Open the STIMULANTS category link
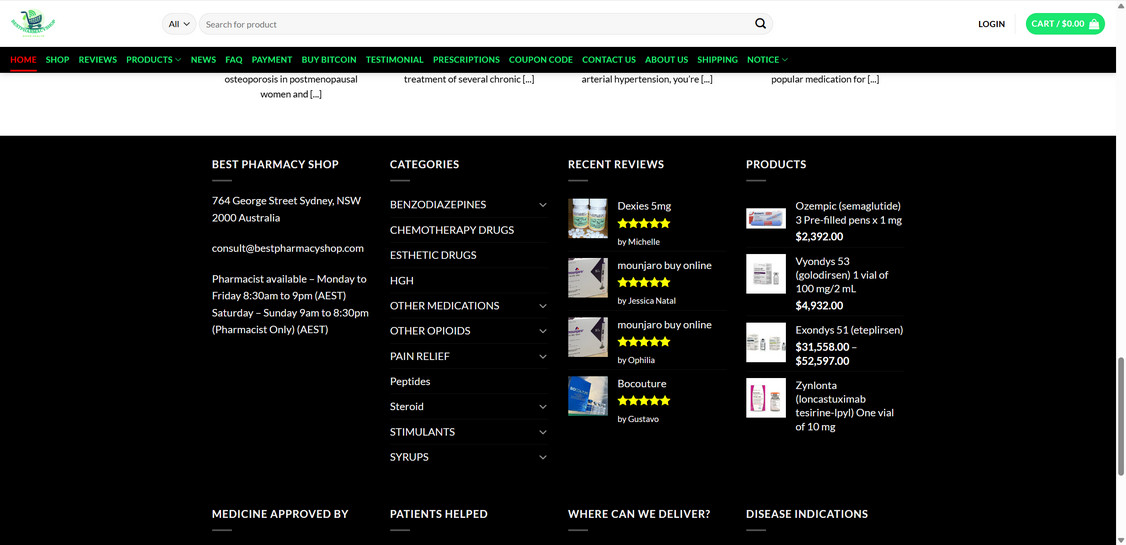The height and width of the screenshot is (545, 1126). [422, 432]
